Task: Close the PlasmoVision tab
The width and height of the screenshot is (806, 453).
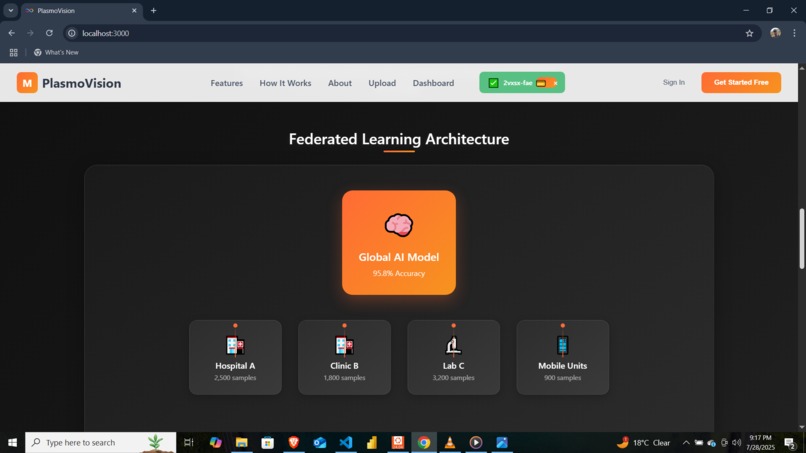Action: click(x=134, y=10)
